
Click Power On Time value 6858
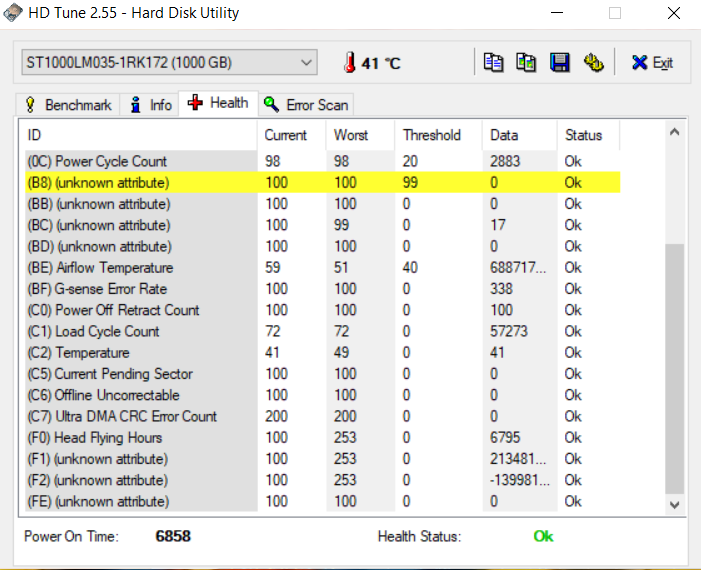pos(173,536)
